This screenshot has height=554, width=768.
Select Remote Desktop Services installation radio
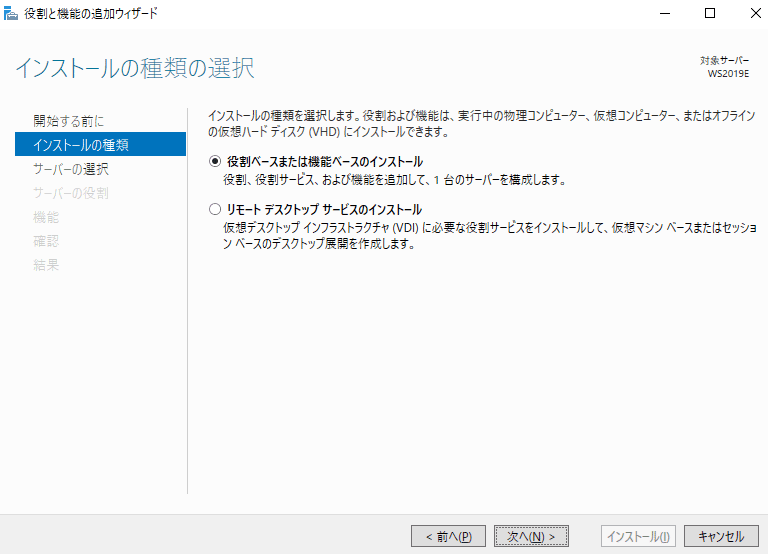click(x=215, y=210)
